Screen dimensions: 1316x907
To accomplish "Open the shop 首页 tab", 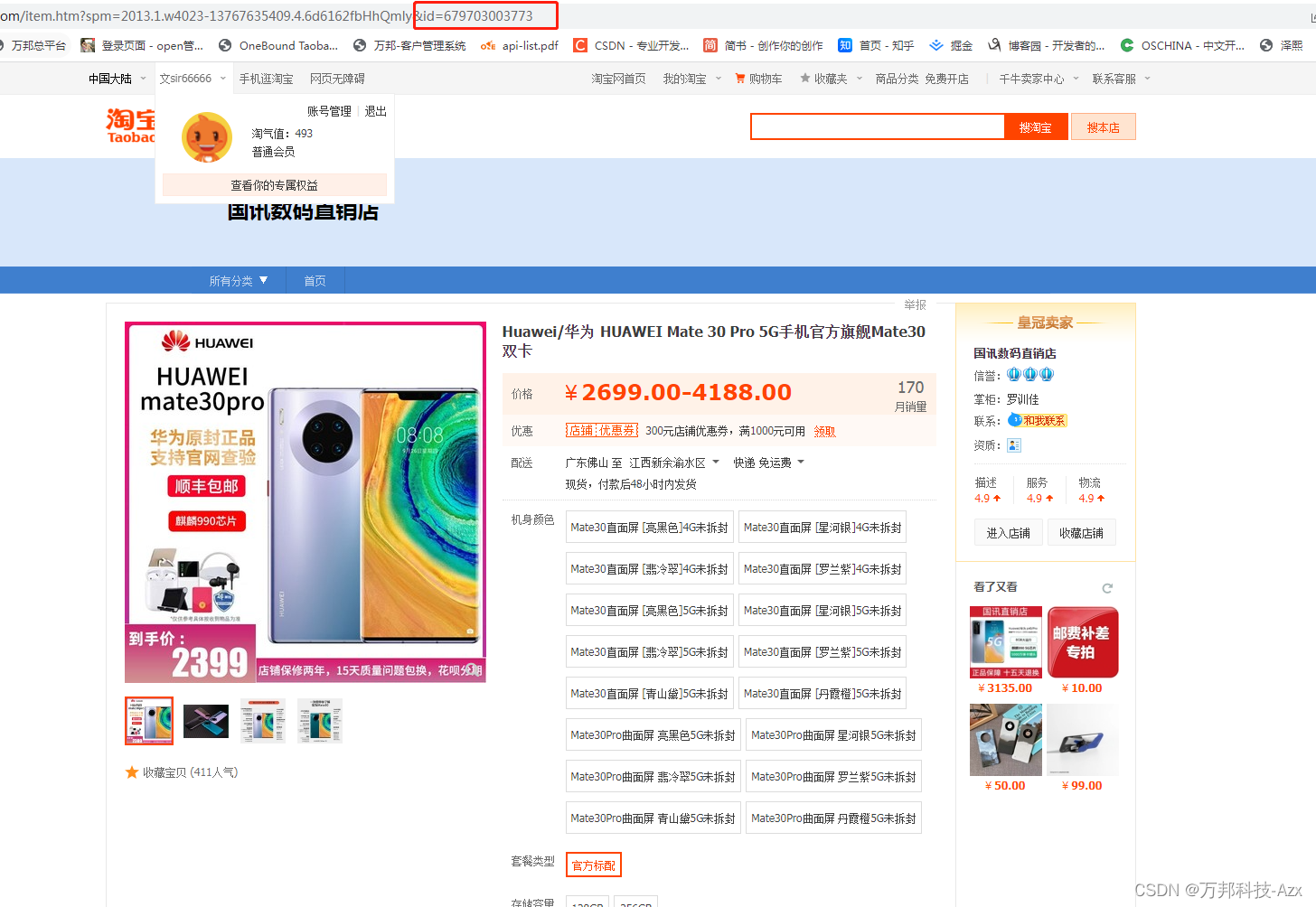I will tap(315, 281).
